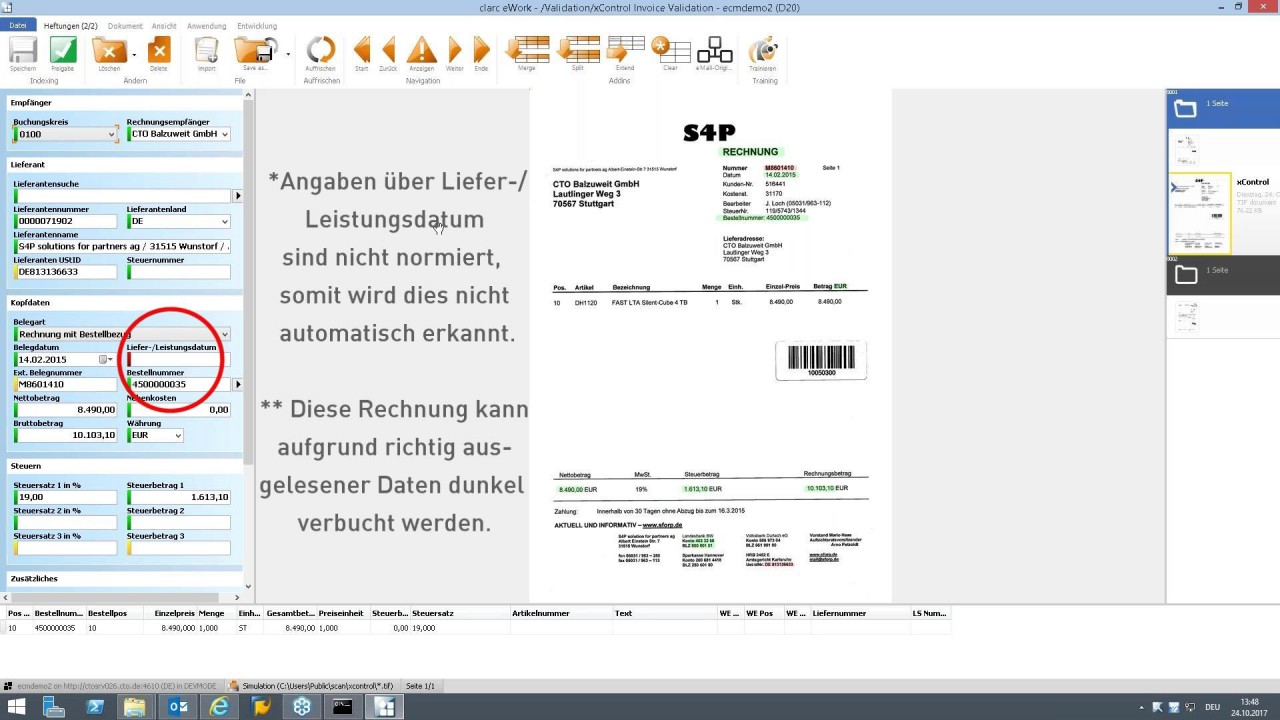Expand the Buchungskreis dropdown
Image resolution: width=1280 pixels, height=720 pixels.
pos(111,134)
